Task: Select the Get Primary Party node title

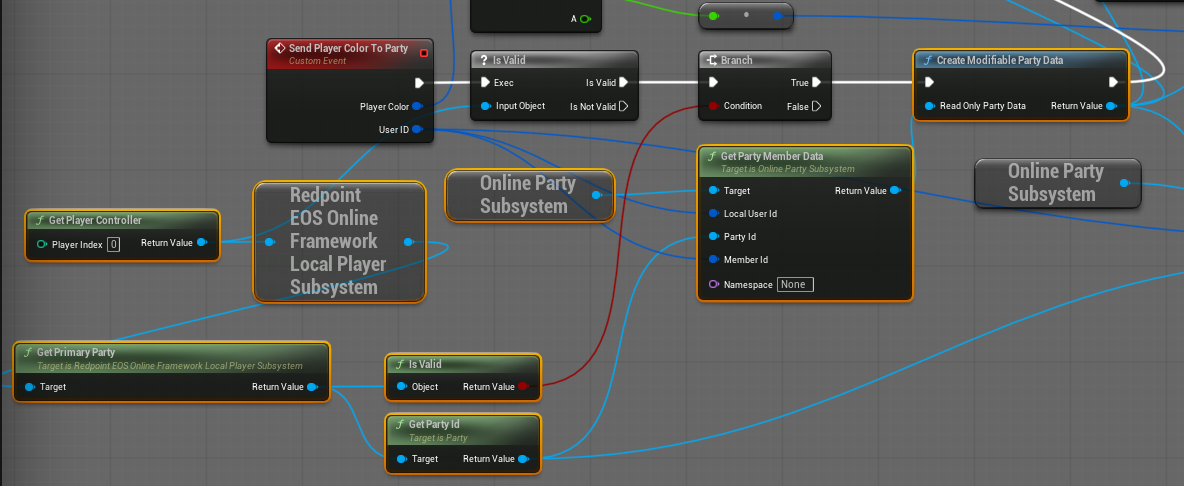Action: [76, 352]
